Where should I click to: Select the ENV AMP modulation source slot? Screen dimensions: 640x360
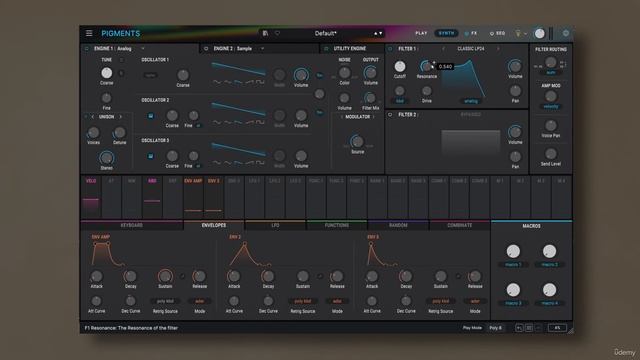193,197
